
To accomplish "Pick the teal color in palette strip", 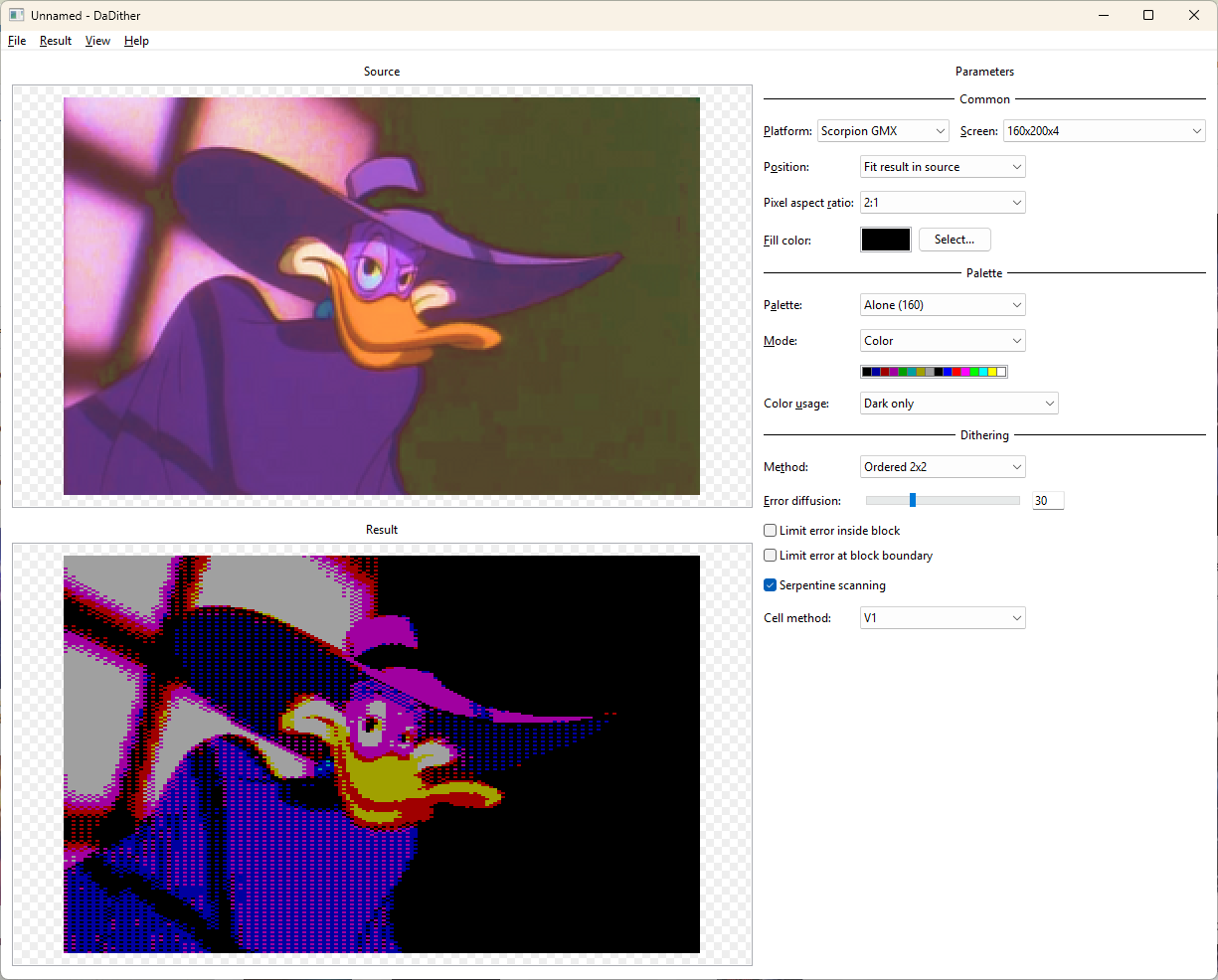I will tap(912, 372).
